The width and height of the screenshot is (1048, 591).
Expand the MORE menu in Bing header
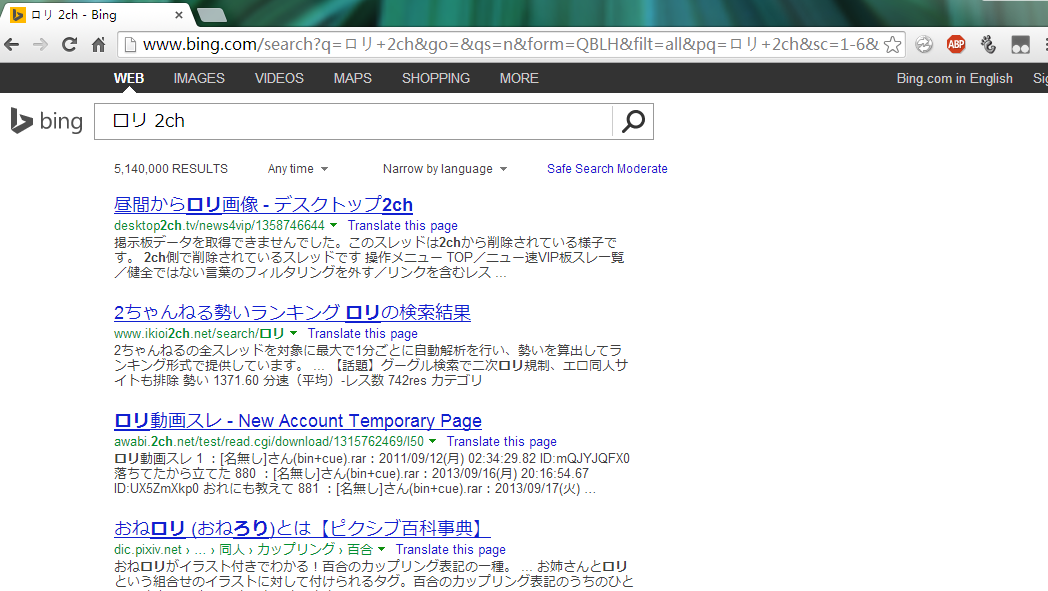[x=519, y=78]
